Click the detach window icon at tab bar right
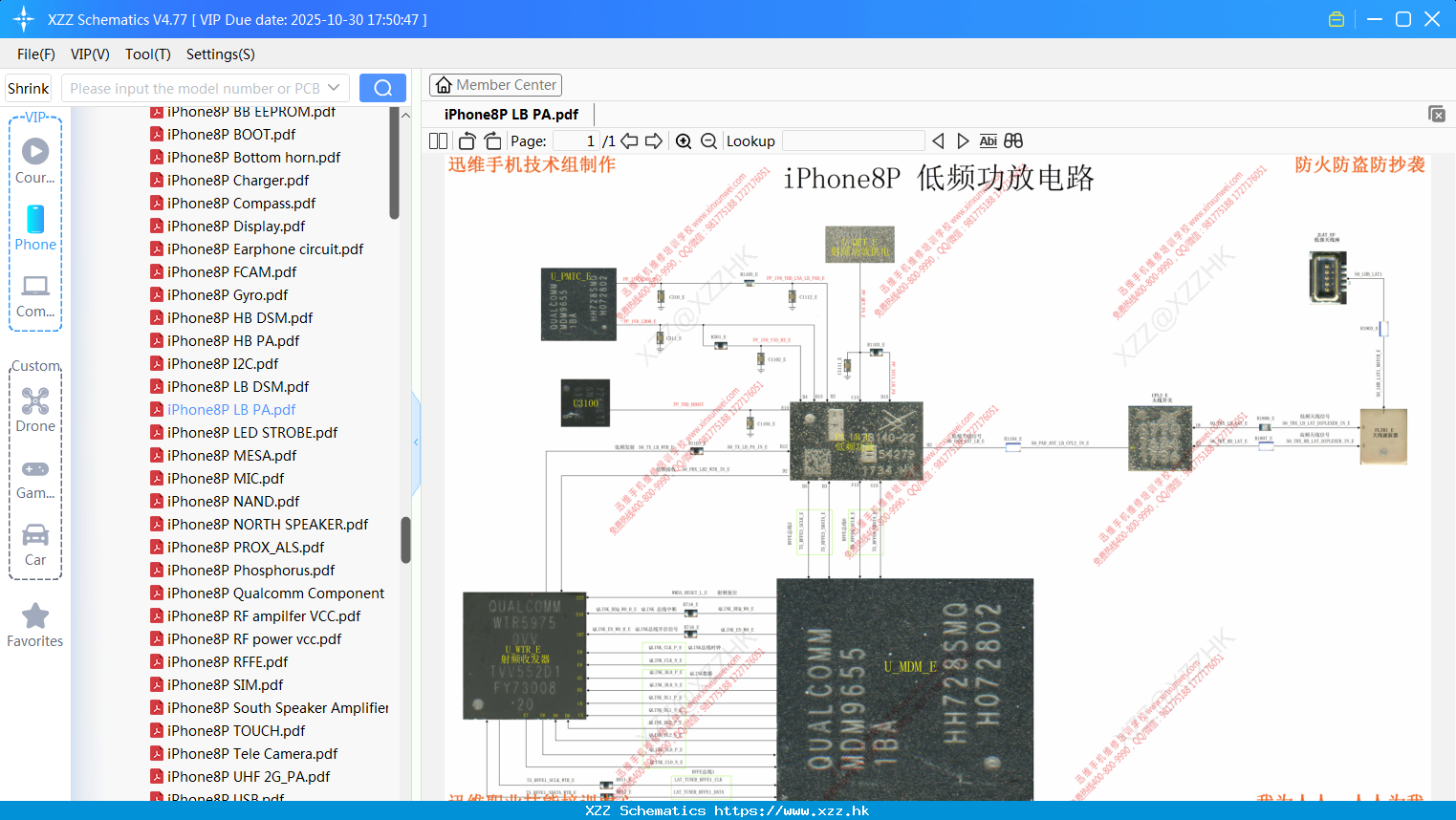 (1437, 114)
